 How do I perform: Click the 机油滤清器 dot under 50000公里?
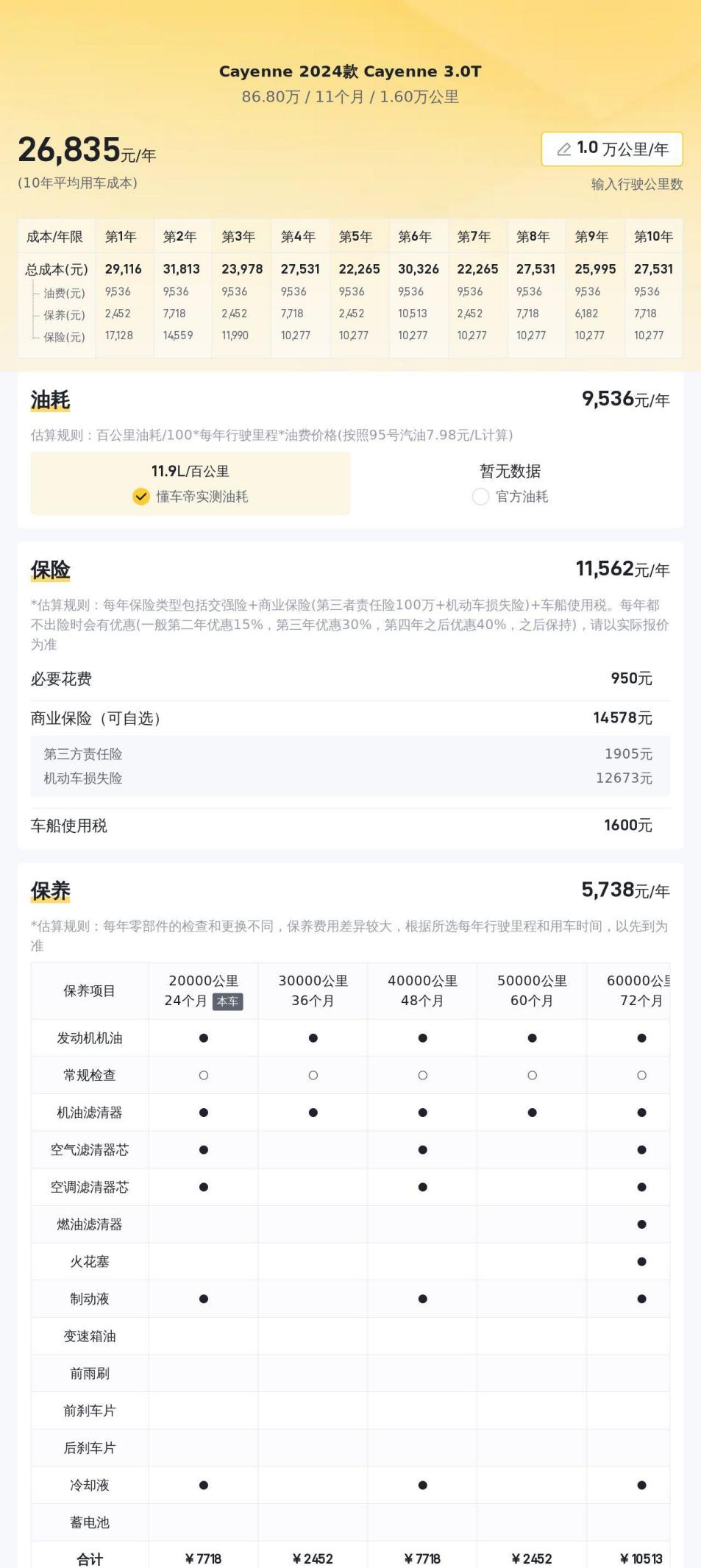[533, 1113]
